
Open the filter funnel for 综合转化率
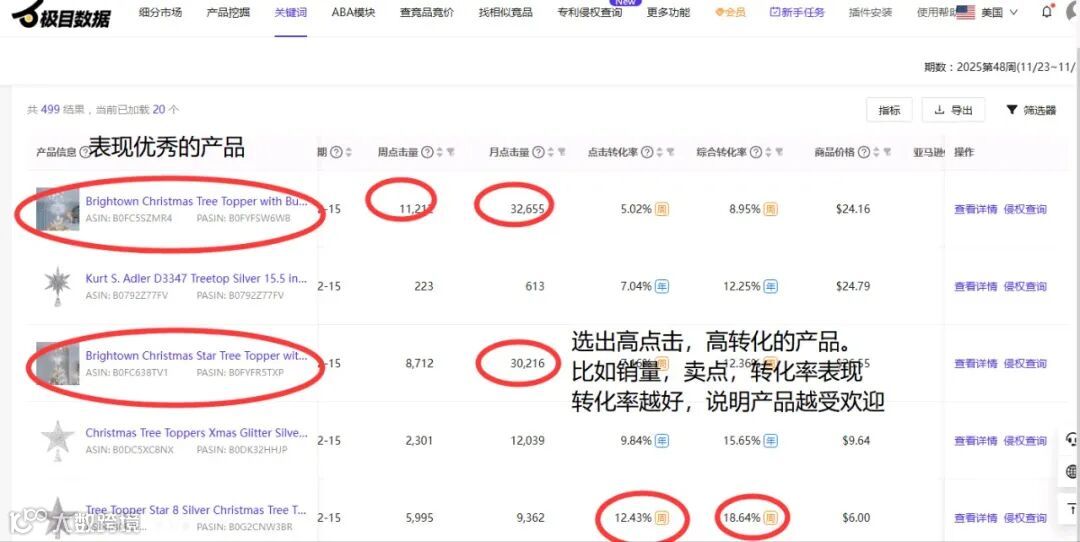(779, 152)
